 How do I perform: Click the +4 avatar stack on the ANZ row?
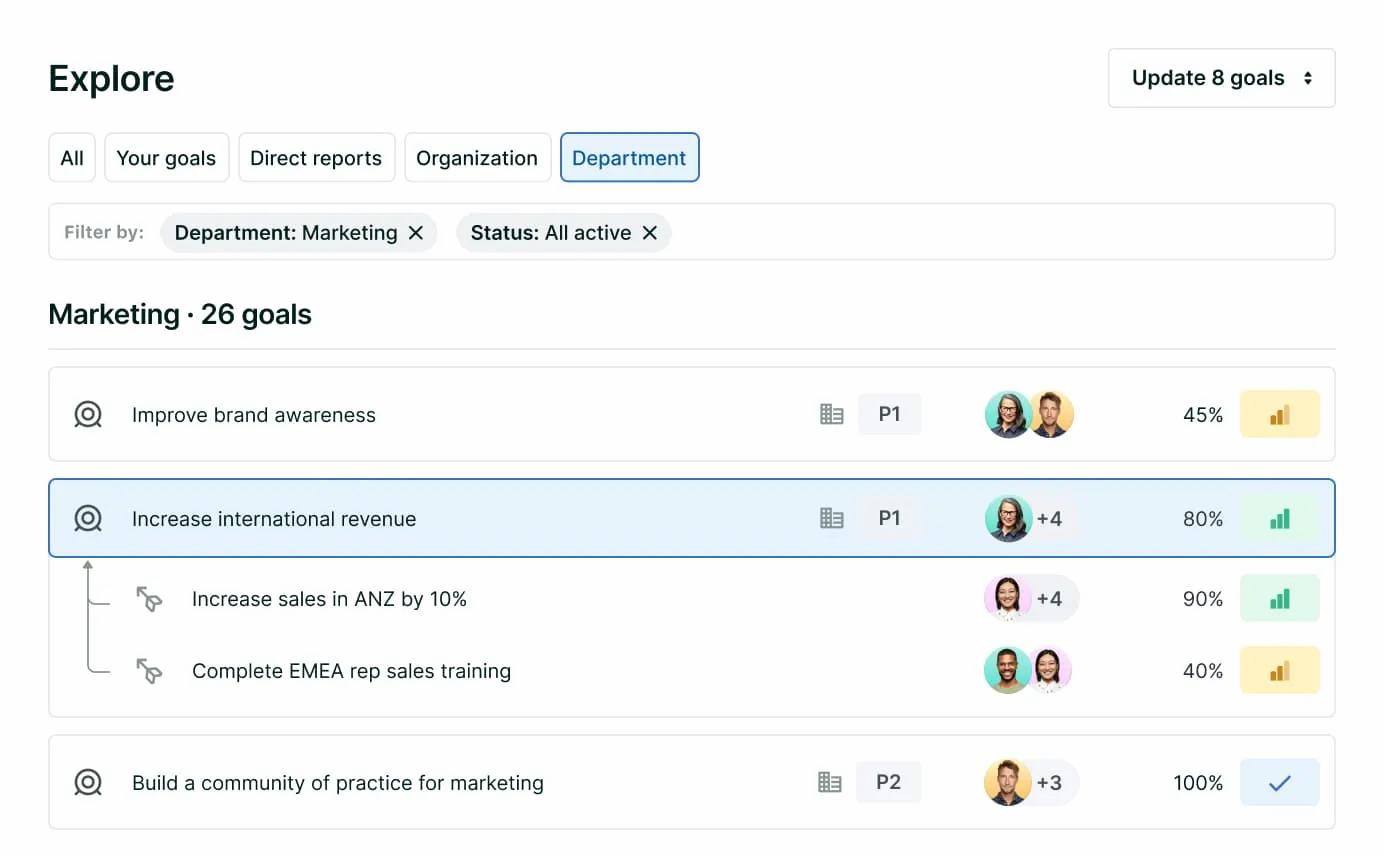[x=1030, y=599]
